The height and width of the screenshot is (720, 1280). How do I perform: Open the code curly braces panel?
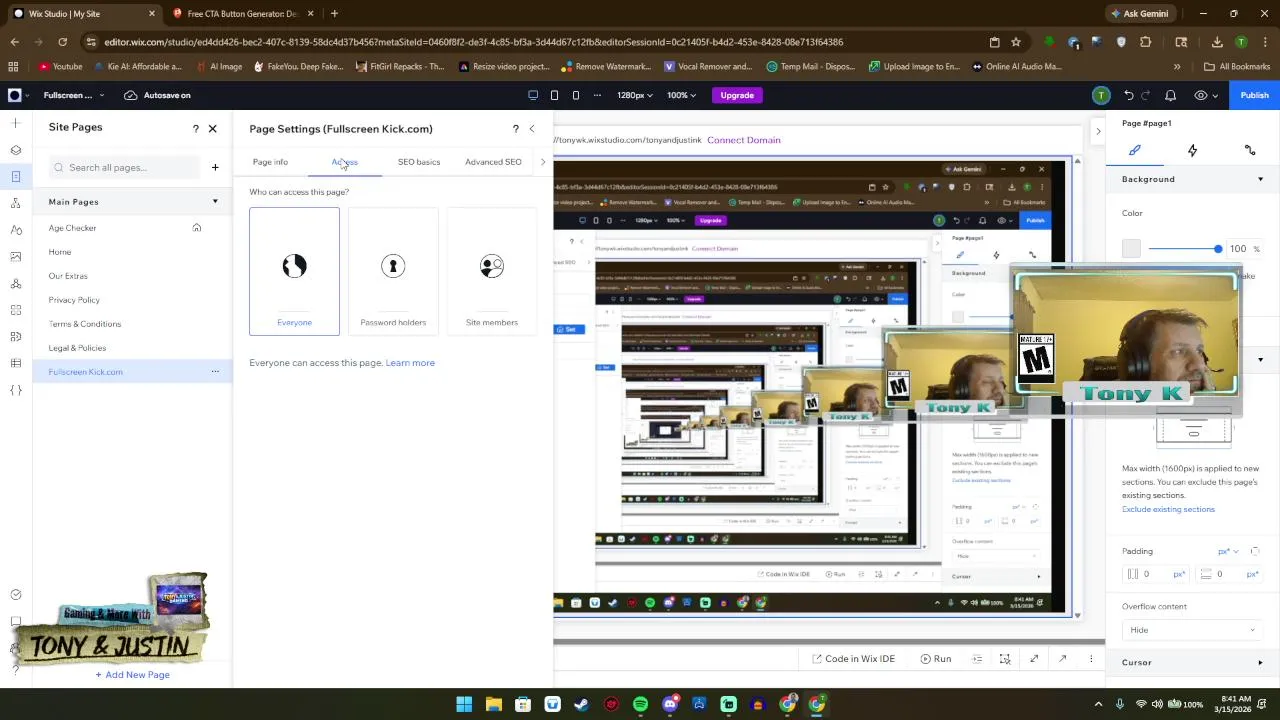pos(15,390)
